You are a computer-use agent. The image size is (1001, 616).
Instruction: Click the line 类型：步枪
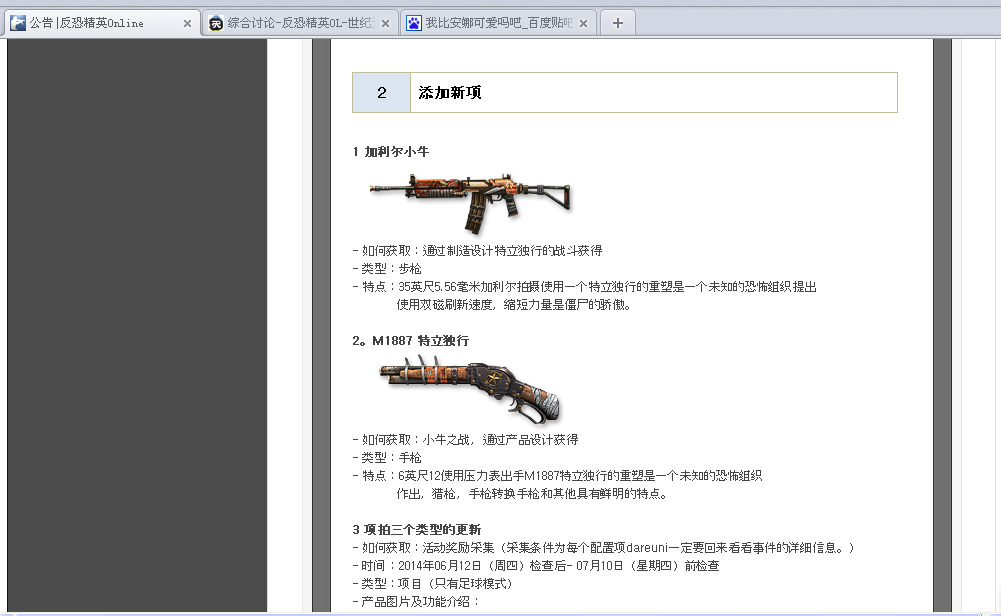(x=387, y=269)
